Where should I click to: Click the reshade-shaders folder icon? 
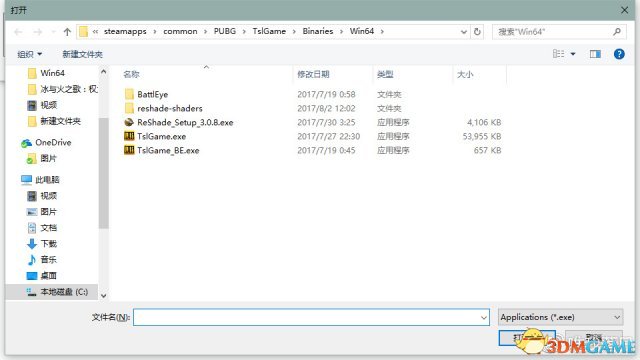click(x=129, y=108)
